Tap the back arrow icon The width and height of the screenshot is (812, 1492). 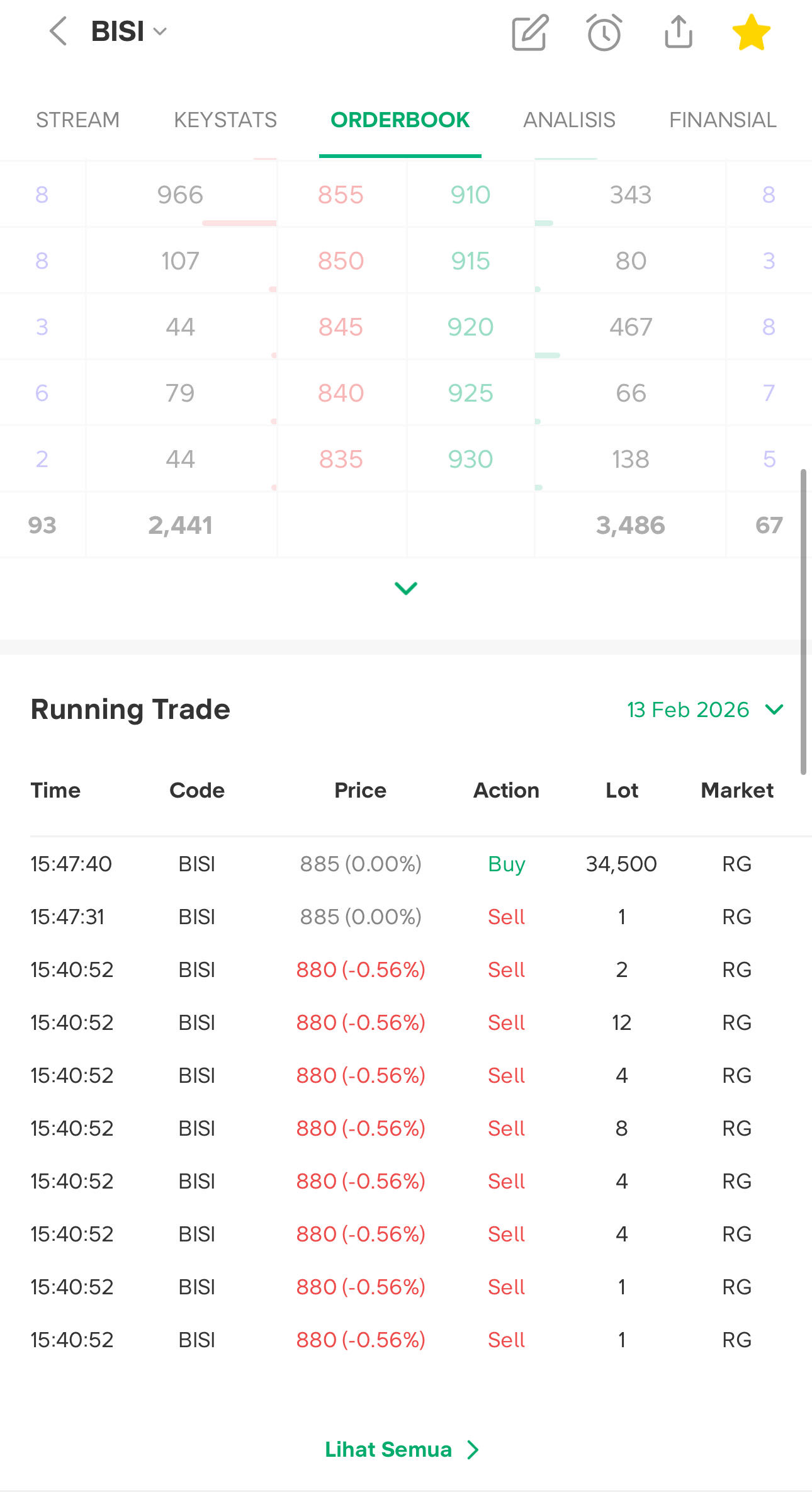(x=58, y=31)
